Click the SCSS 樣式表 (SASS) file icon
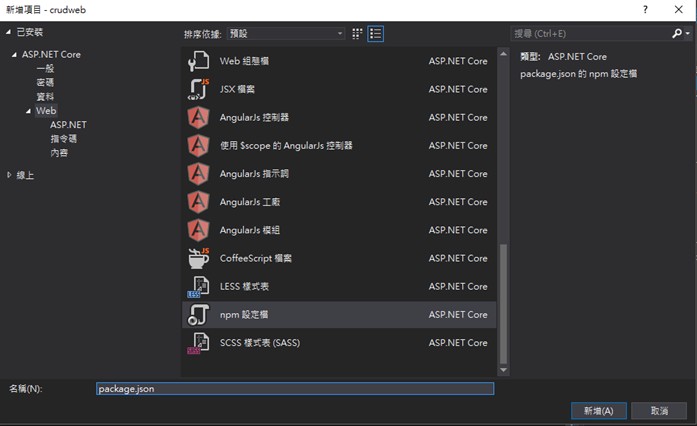 pos(198,343)
